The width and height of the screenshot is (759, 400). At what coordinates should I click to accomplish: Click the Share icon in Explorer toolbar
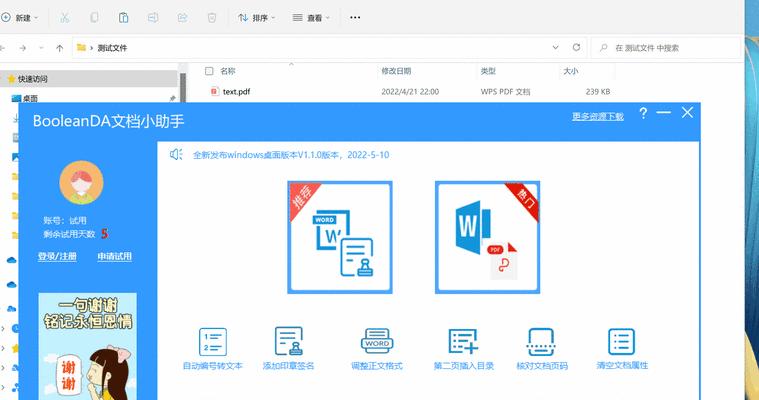click(x=182, y=18)
